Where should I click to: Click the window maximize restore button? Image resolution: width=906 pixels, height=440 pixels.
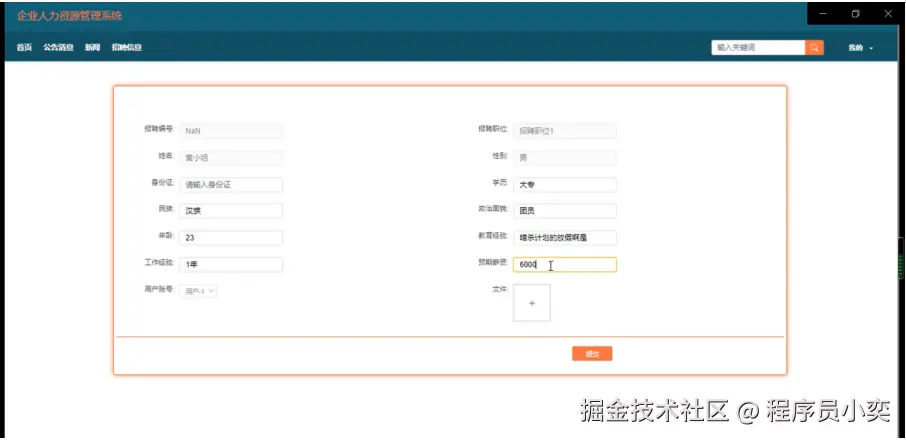(856, 14)
